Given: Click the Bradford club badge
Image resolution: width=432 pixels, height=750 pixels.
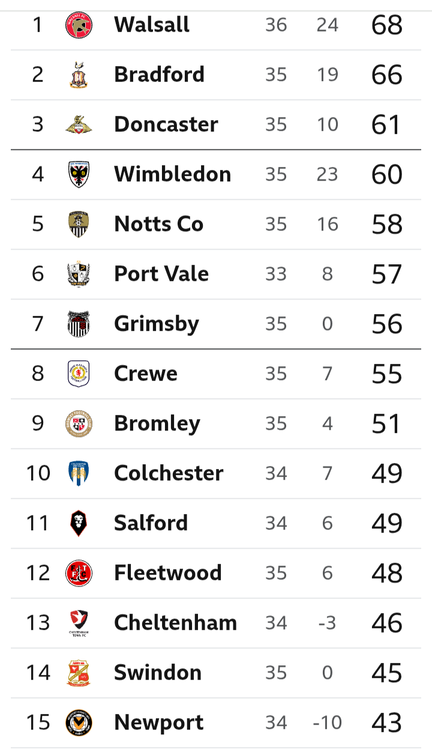Looking at the screenshot, I should [x=79, y=75].
